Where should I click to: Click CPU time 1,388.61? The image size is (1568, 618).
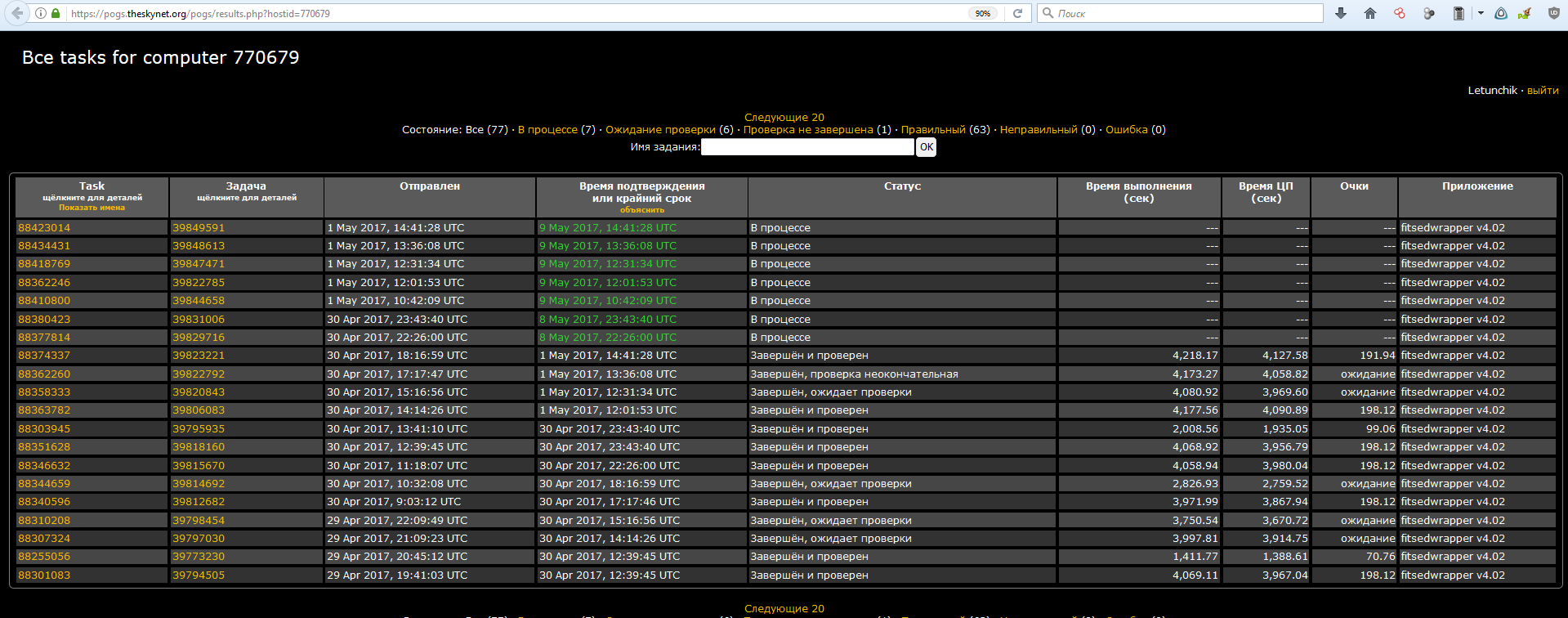(x=1285, y=556)
